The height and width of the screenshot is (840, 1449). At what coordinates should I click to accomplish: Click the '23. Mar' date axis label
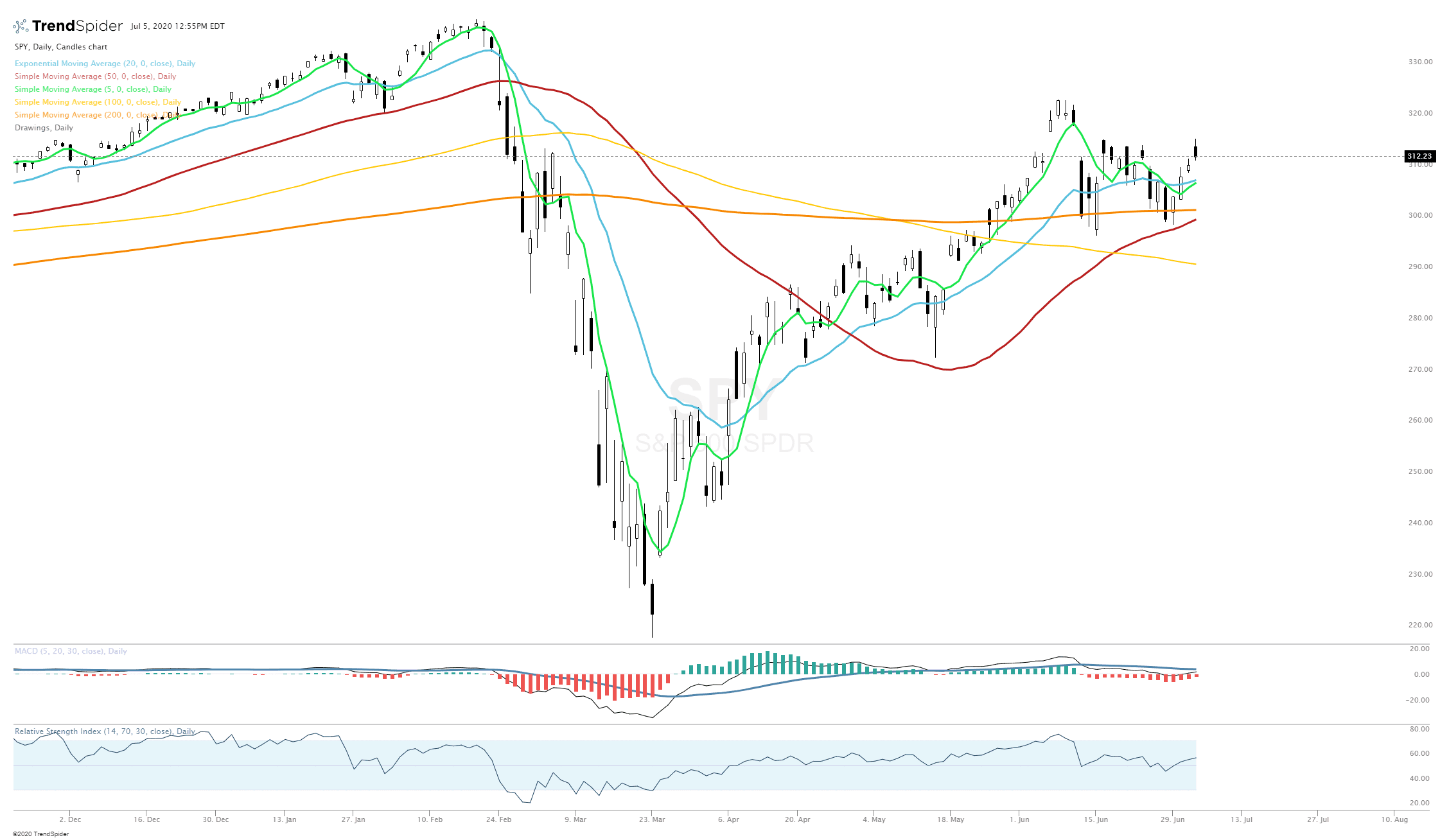point(652,819)
